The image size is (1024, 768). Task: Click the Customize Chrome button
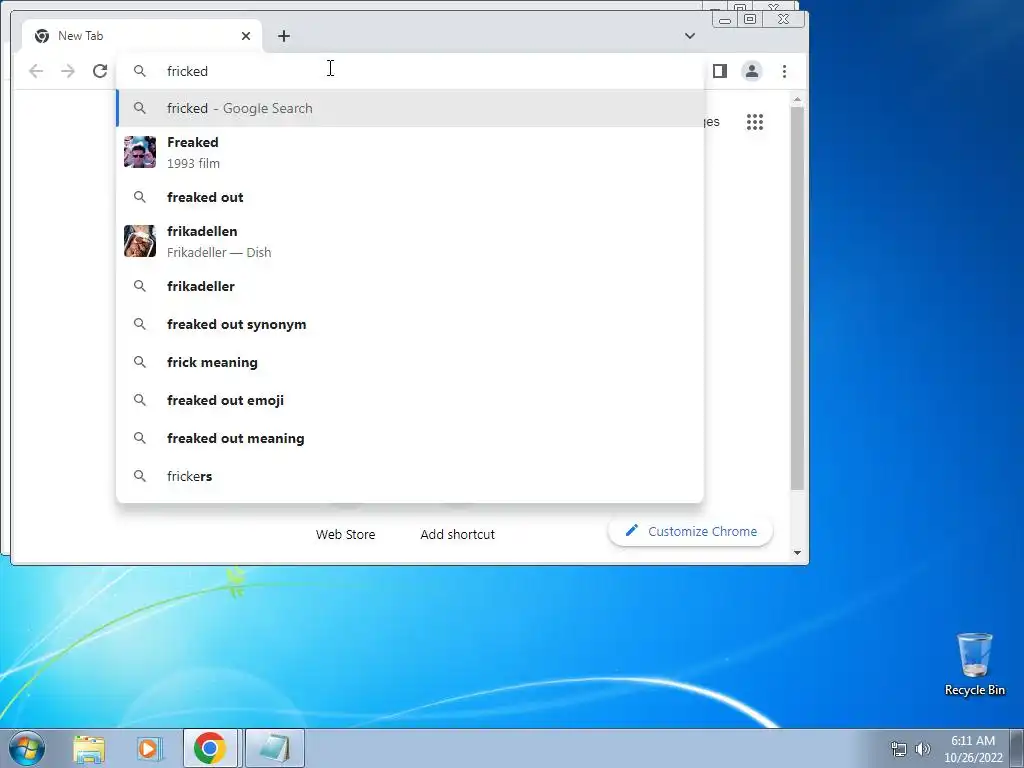click(691, 532)
